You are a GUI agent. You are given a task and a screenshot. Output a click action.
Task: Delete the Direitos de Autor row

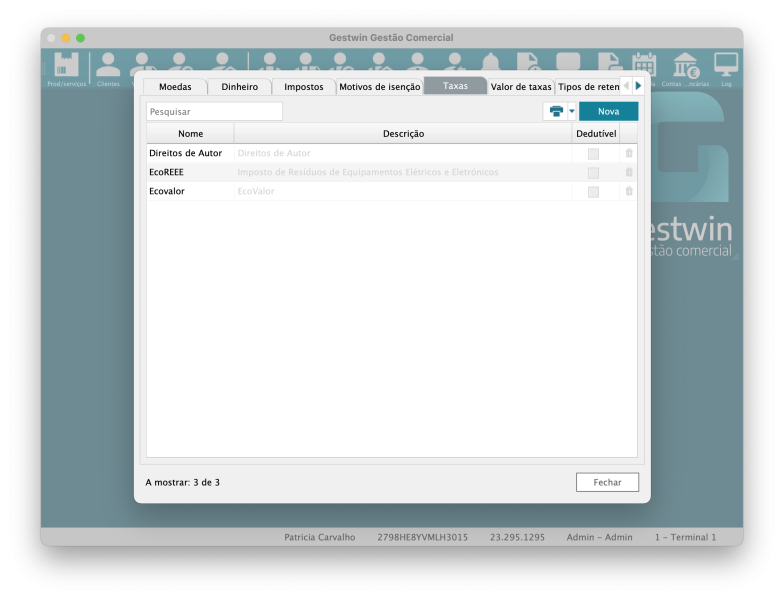pyautogui.click(x=629, y=153)
